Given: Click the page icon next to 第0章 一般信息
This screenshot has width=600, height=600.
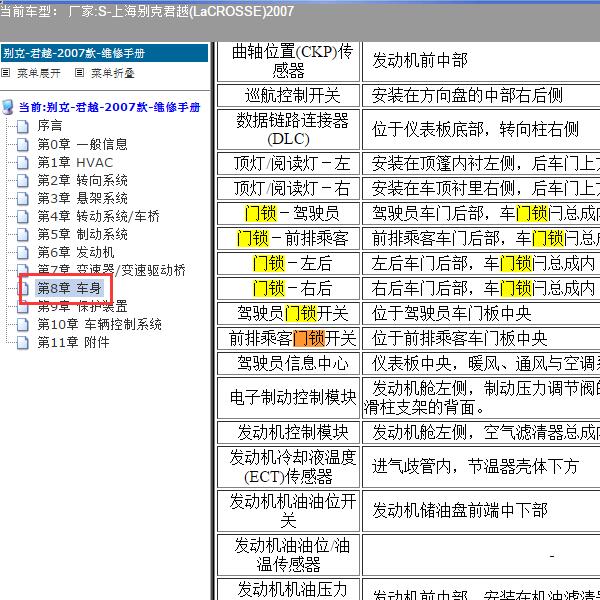Looking at the screenshot, I should 23,144.
